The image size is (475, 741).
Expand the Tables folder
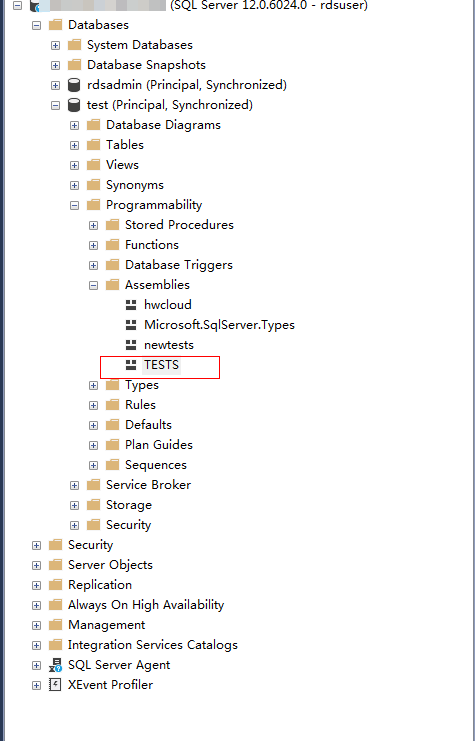click(75, 145)
